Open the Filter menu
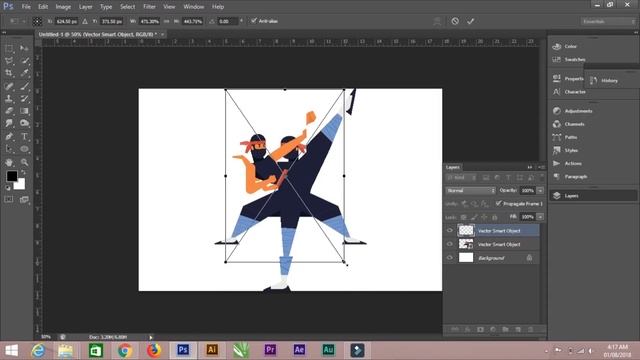 149,7
